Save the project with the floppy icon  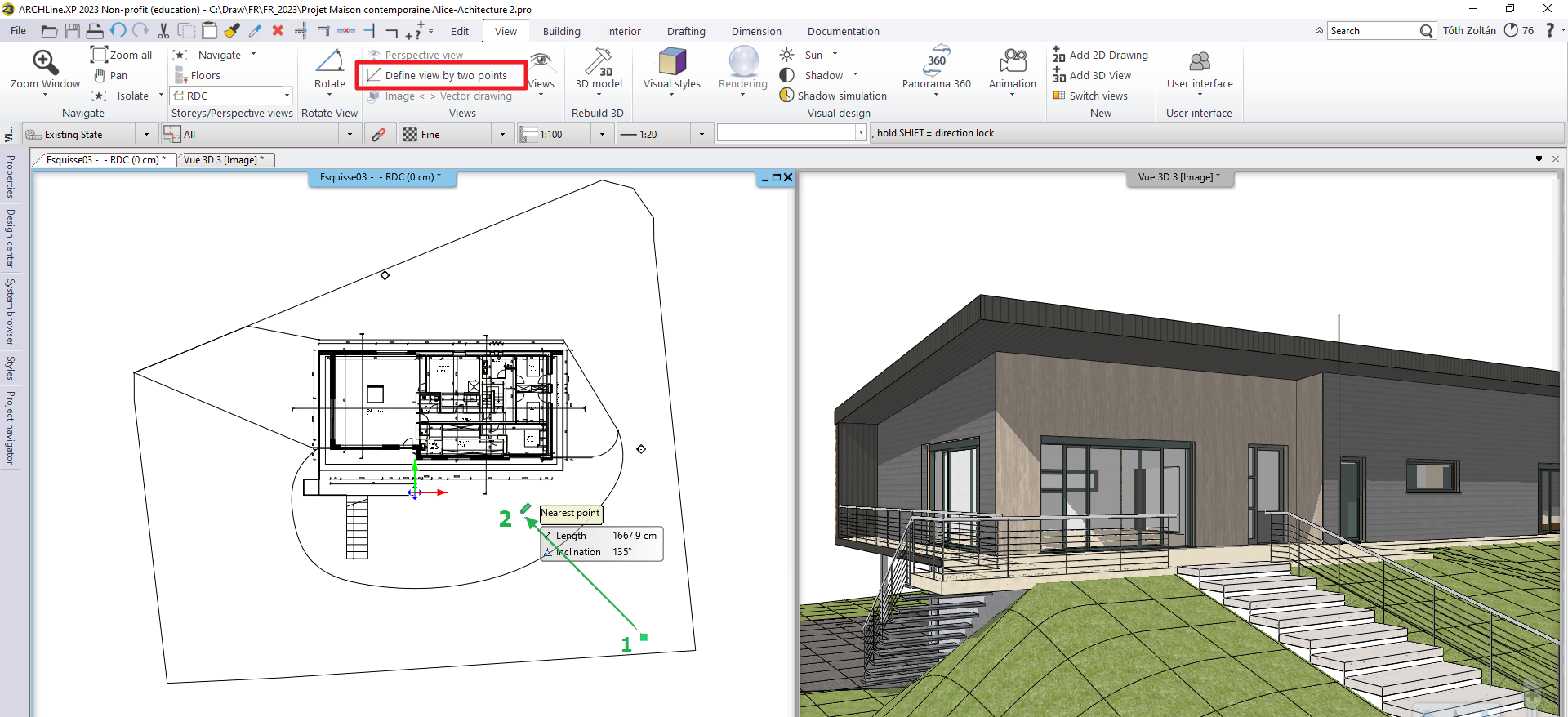click(x=73, y=31)
